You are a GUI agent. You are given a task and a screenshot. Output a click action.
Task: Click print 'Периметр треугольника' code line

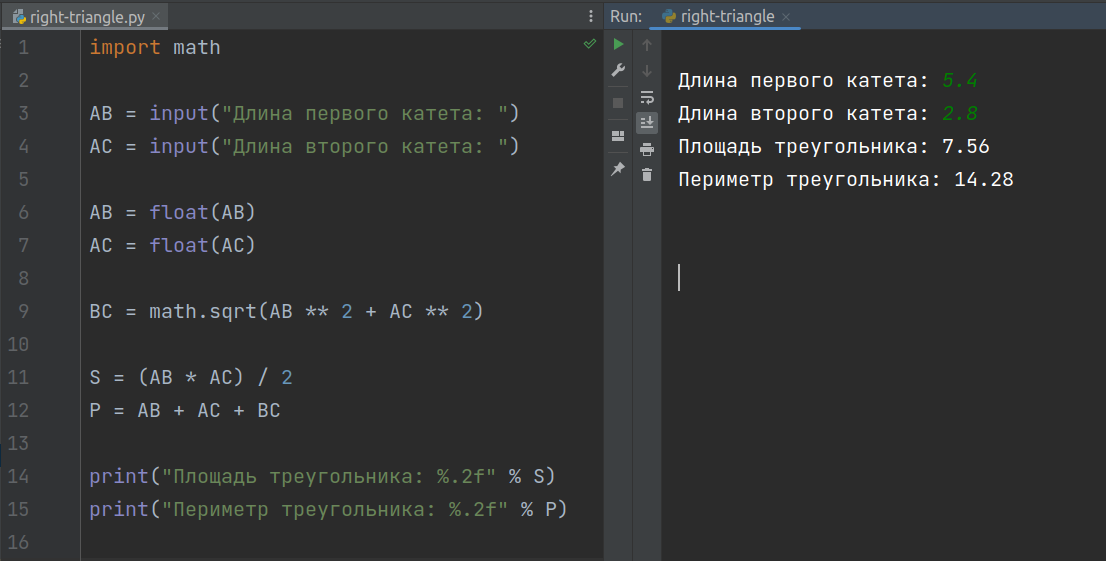[x=328, y=509]
